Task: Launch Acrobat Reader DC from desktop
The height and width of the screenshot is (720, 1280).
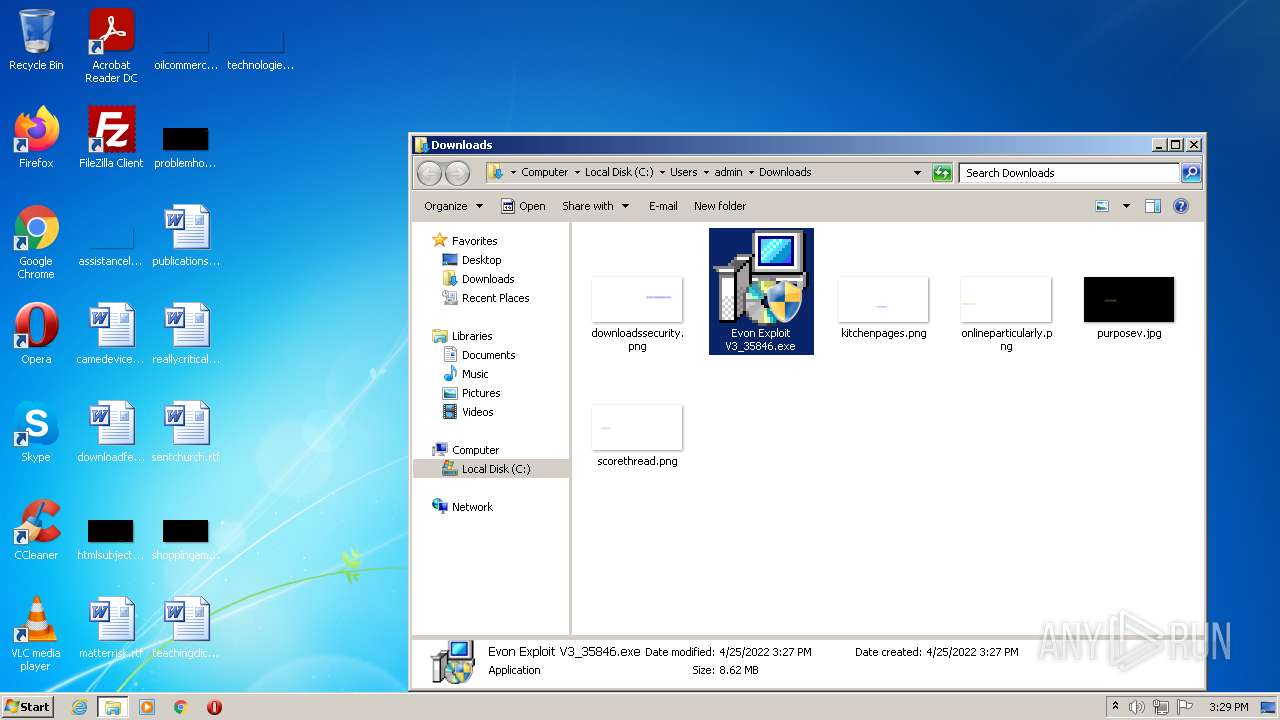Action: coord(111,47)
